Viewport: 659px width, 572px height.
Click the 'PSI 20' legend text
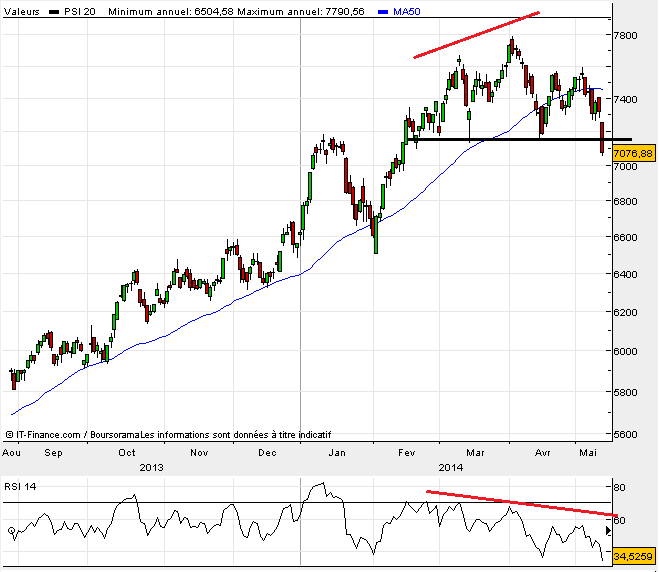coord(80,12)
